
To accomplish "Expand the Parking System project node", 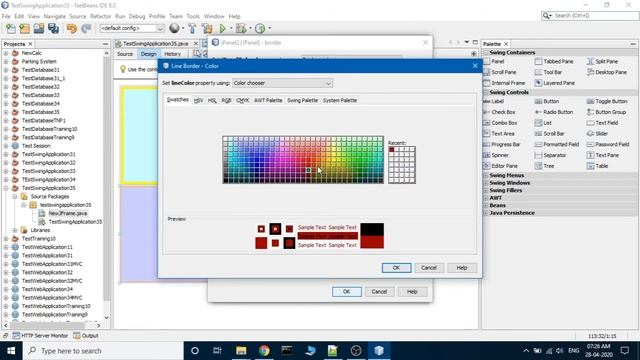I will pos(6,62).
